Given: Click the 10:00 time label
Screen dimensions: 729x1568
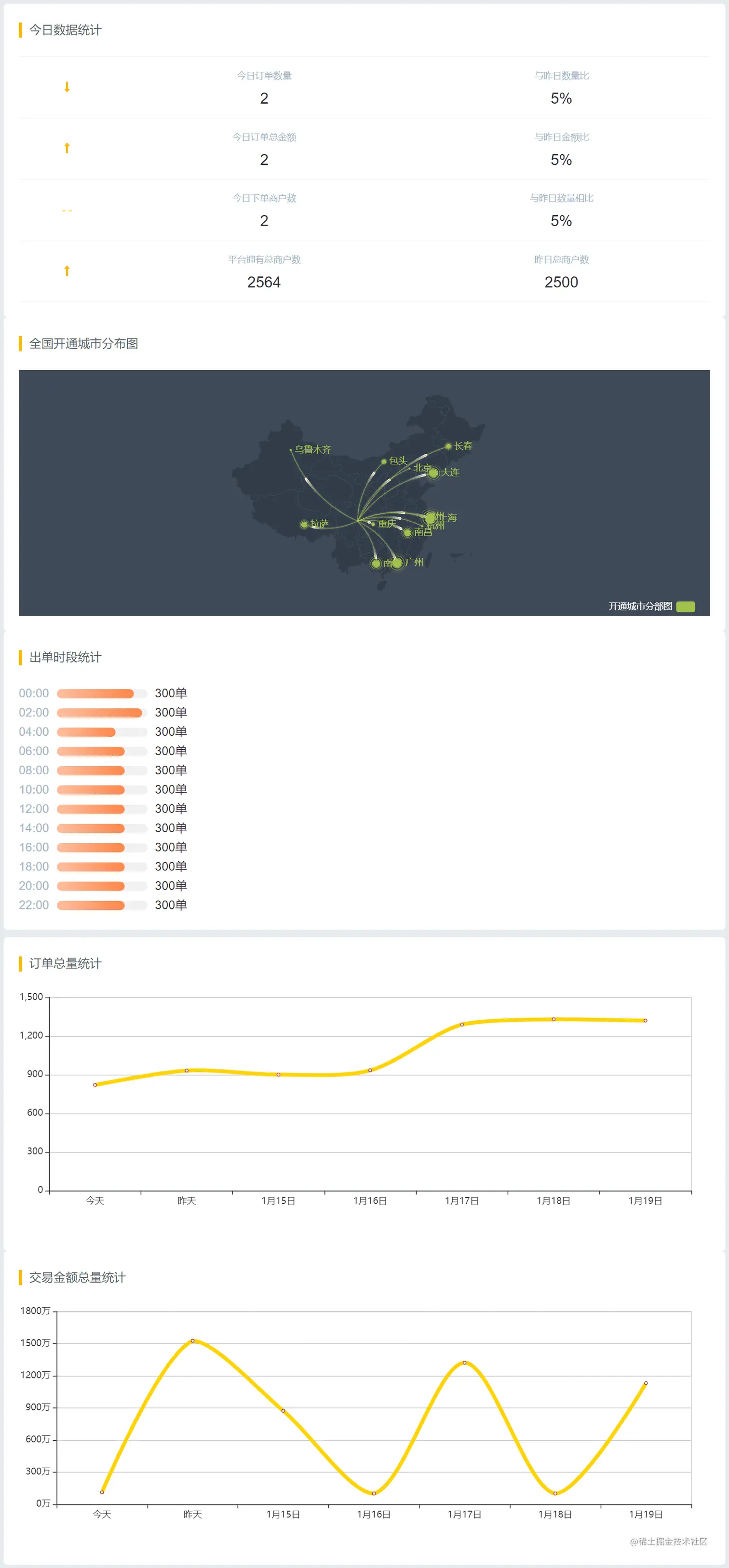Looking at the screenshot, I should tap(34, 789).
